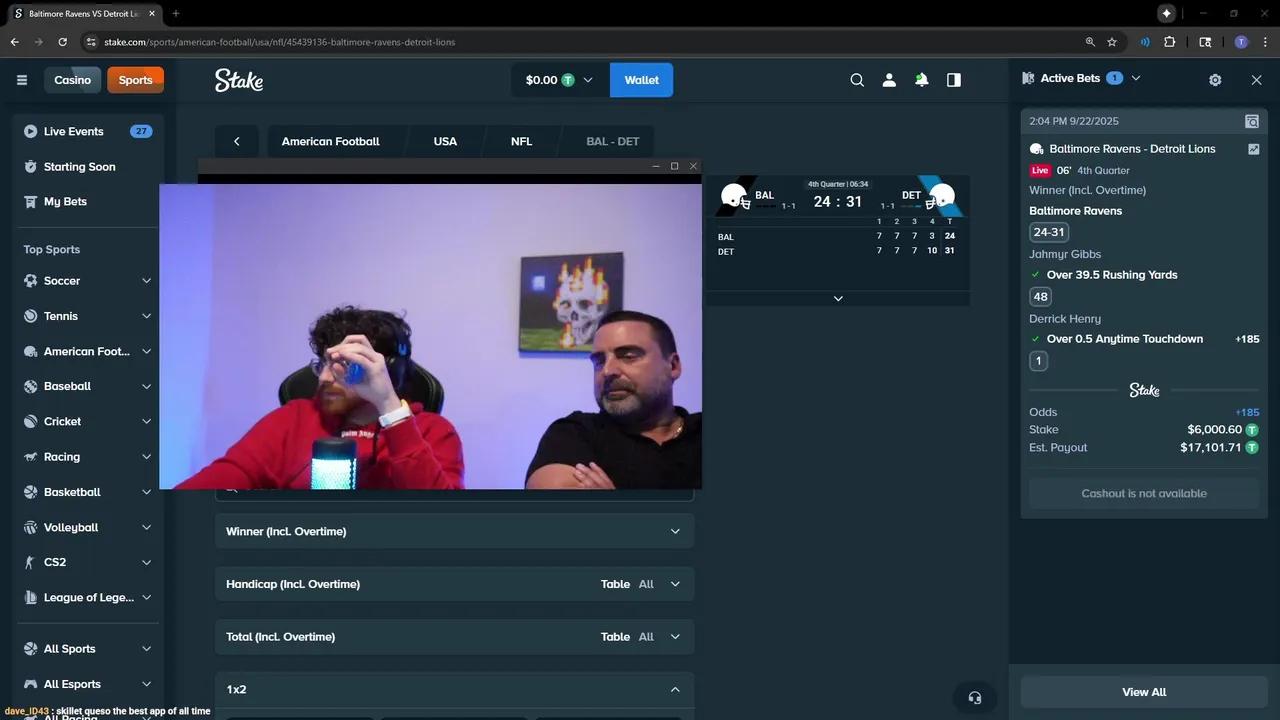
Task: Collapse the 1x2 market
Action: 675,690
